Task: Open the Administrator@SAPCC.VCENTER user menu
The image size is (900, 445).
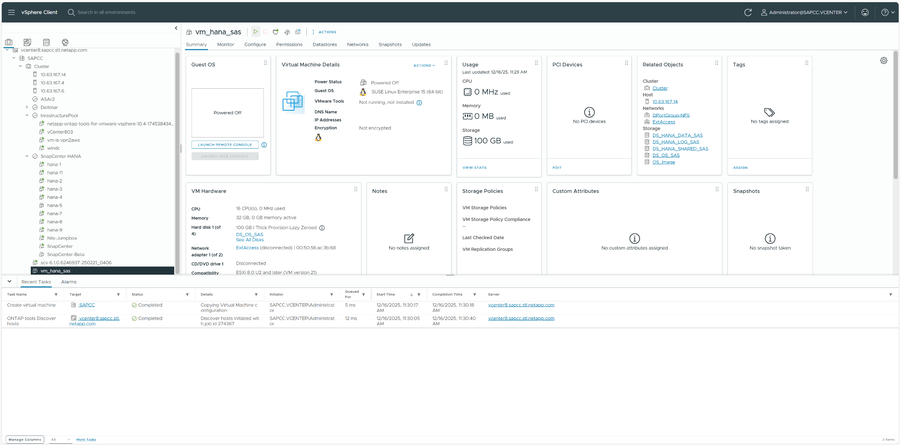Action: (805, 12)
